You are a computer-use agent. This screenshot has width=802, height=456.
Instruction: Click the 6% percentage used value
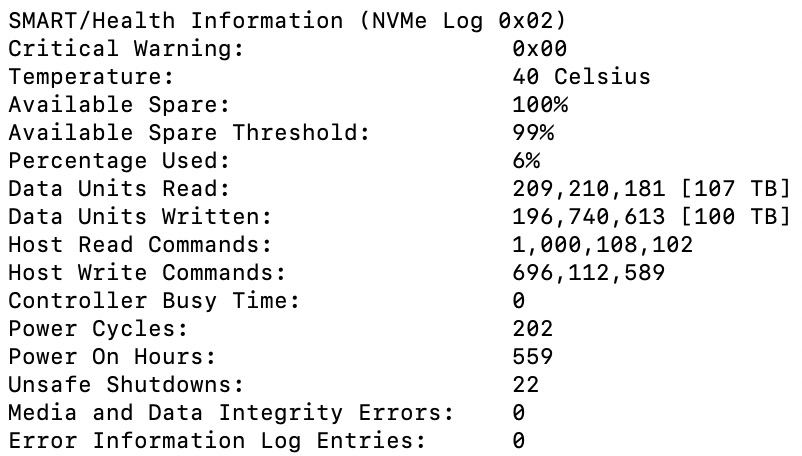525,160
